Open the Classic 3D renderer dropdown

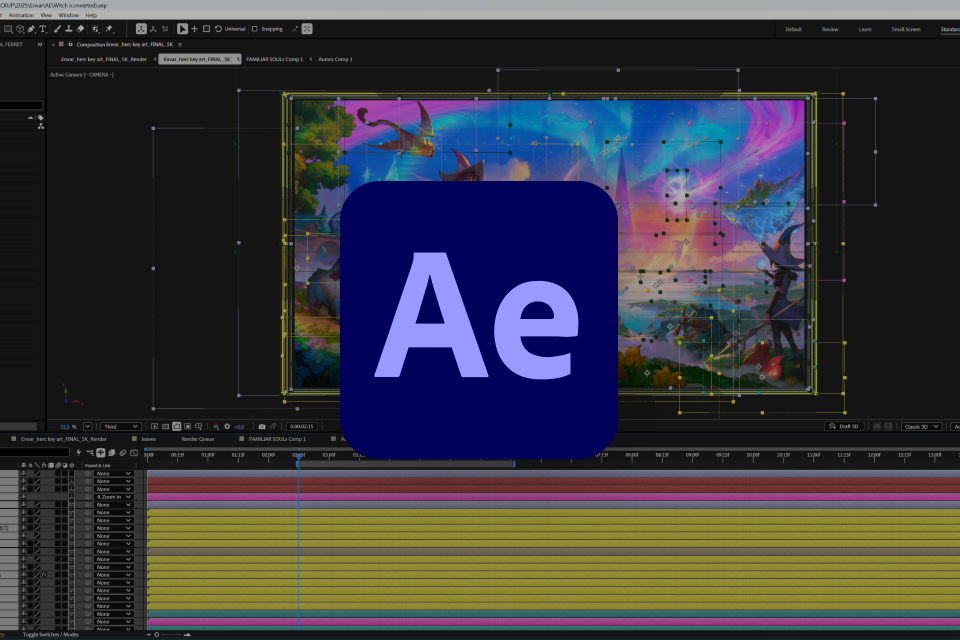click(921, 426)
